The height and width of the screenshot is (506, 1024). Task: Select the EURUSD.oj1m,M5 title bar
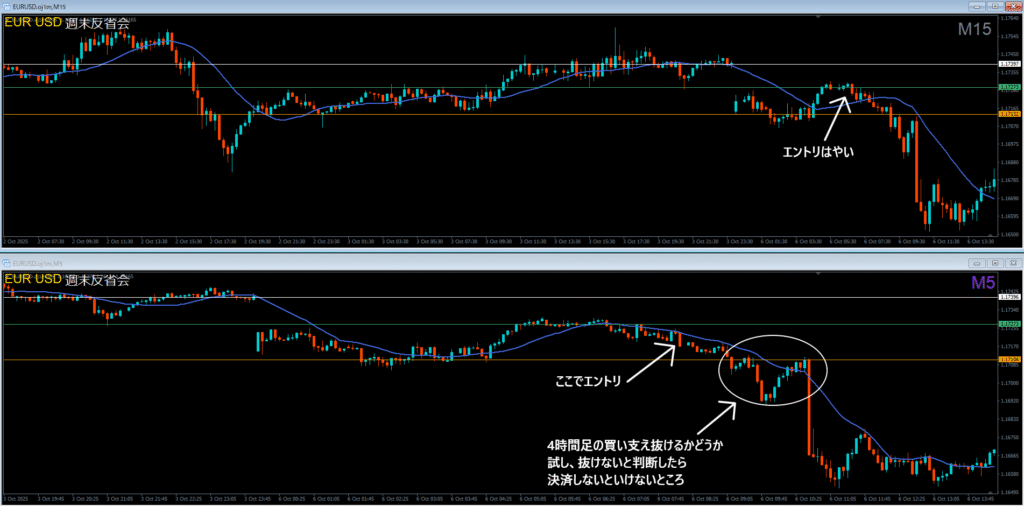[512, 263]
